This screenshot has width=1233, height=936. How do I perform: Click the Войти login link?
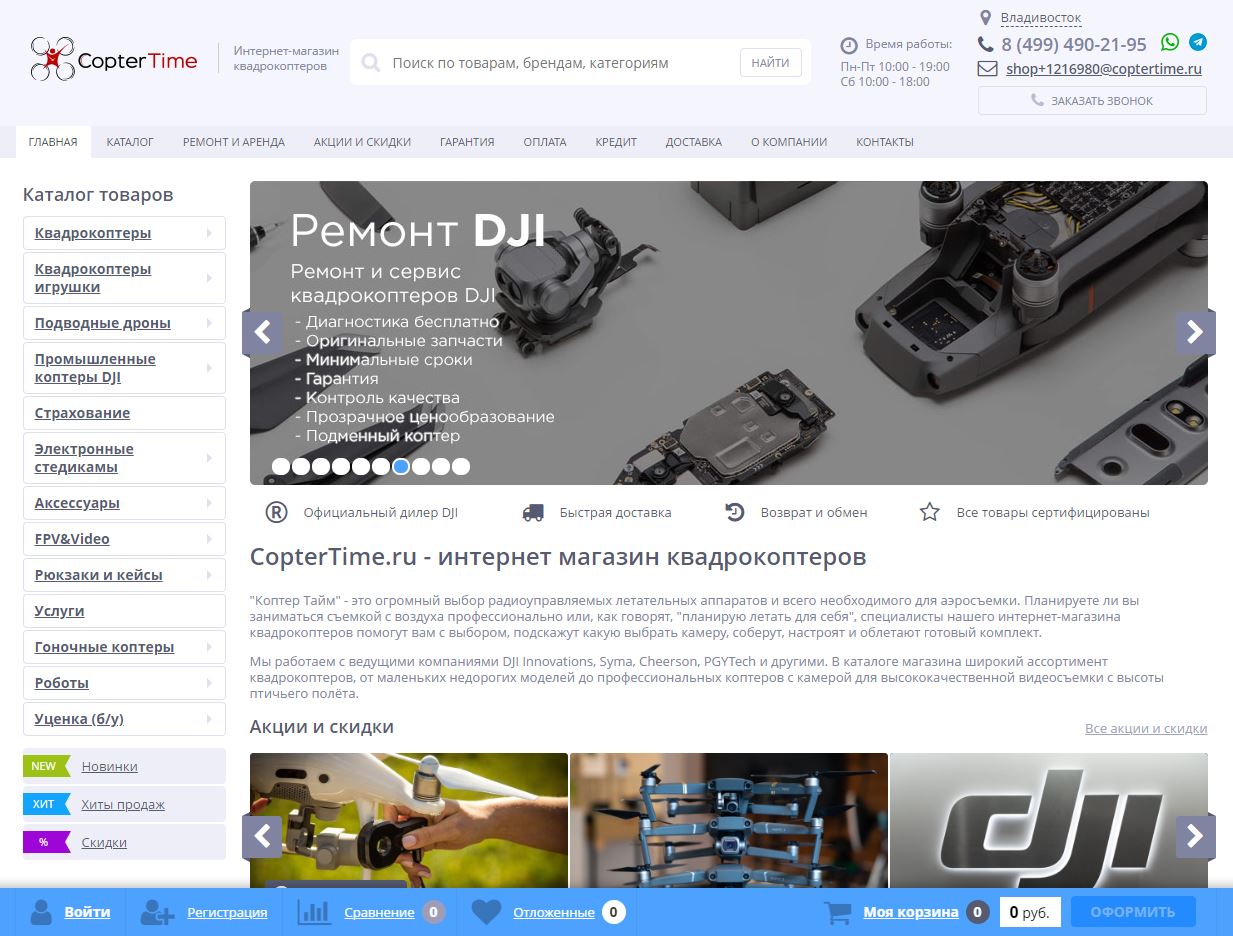click(x=87, y=912)
